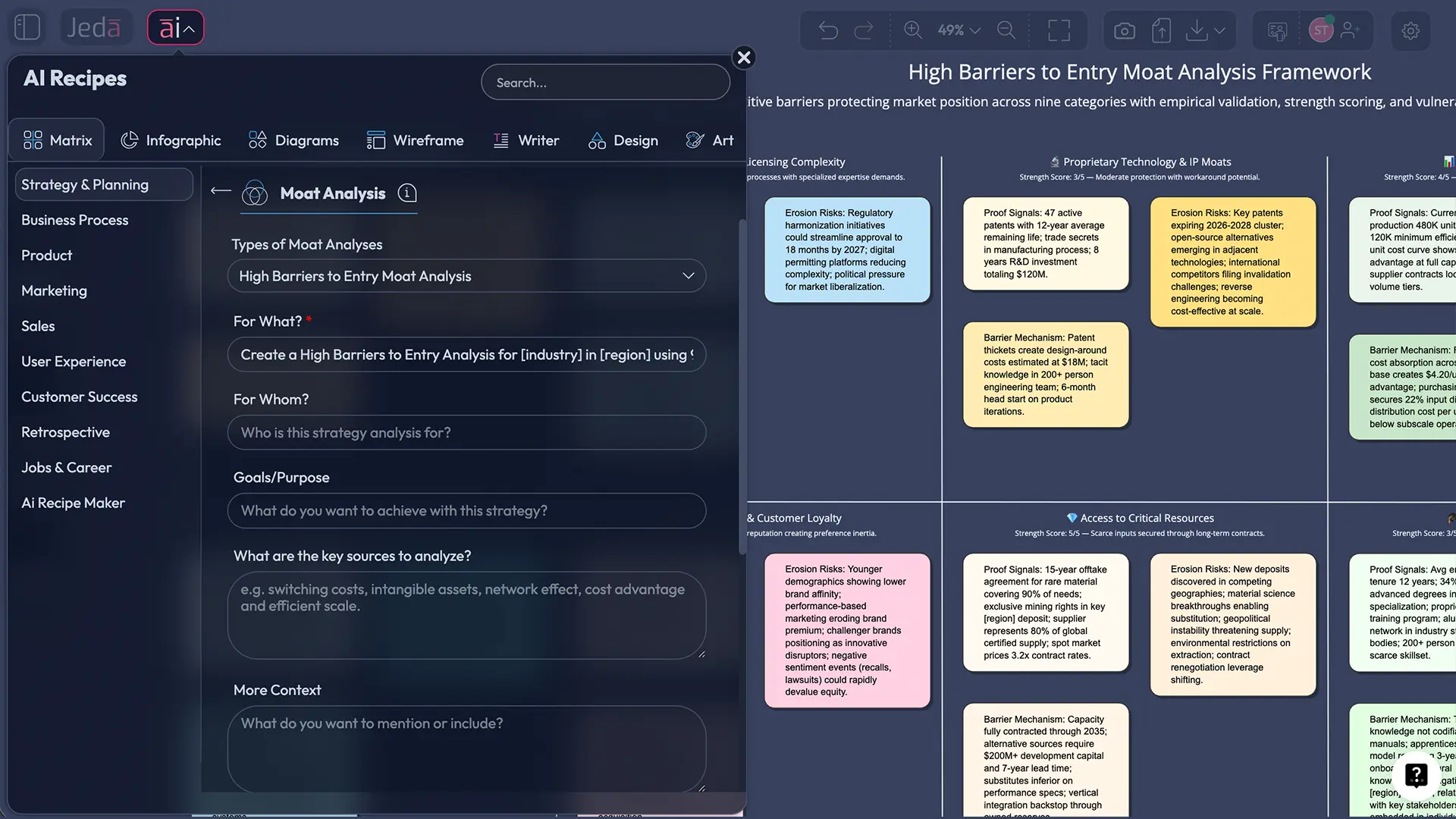Undo the last canvas action
The image size is (1456, 819).
coord(828,30)
